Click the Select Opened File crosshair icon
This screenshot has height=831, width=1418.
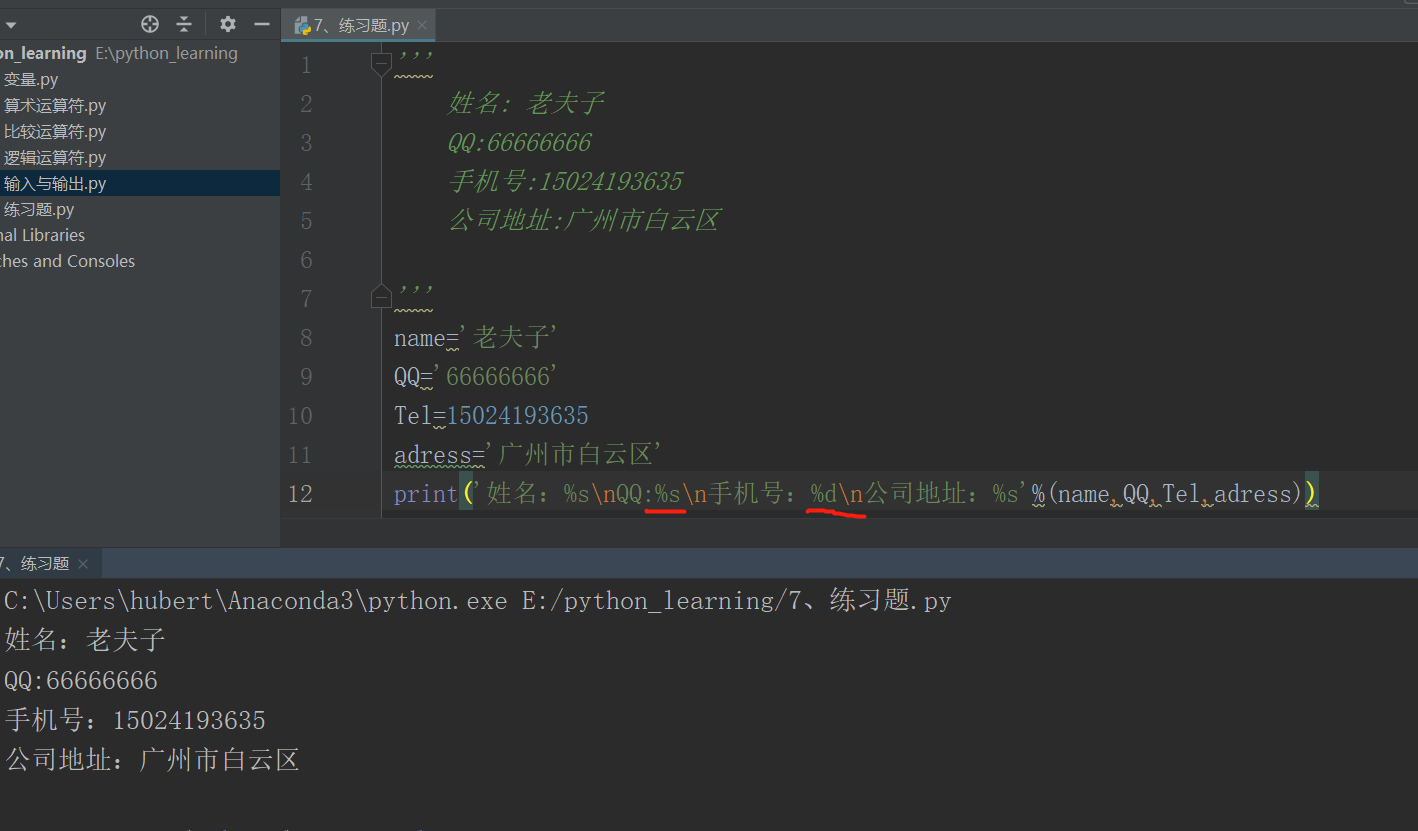(x=149, y=23)
